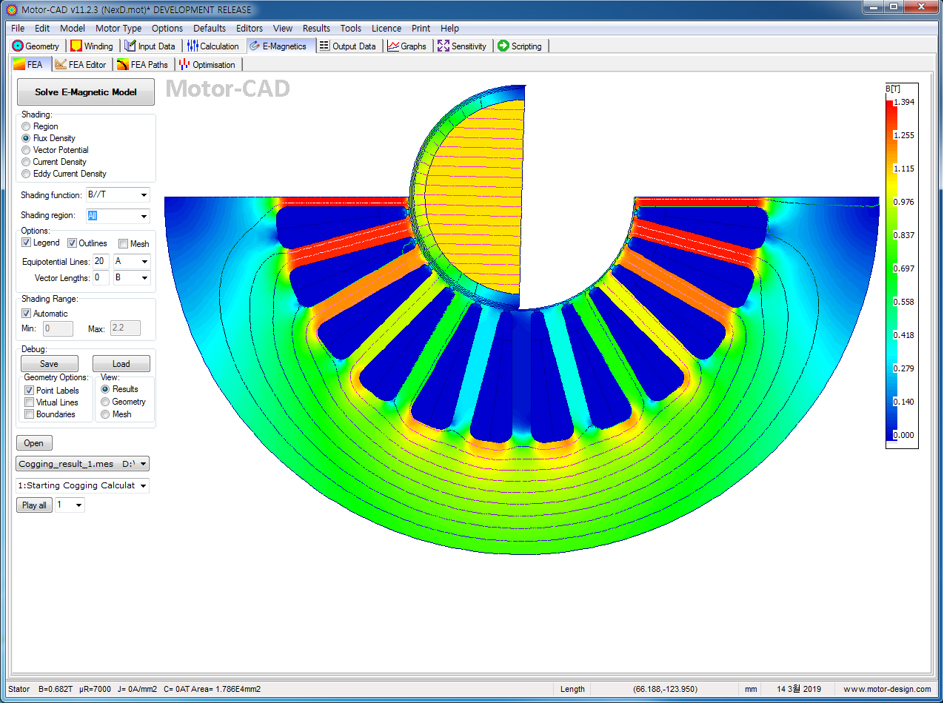Open the Calculation tab icon
This screenshot has height=703, width=943.
192,46
